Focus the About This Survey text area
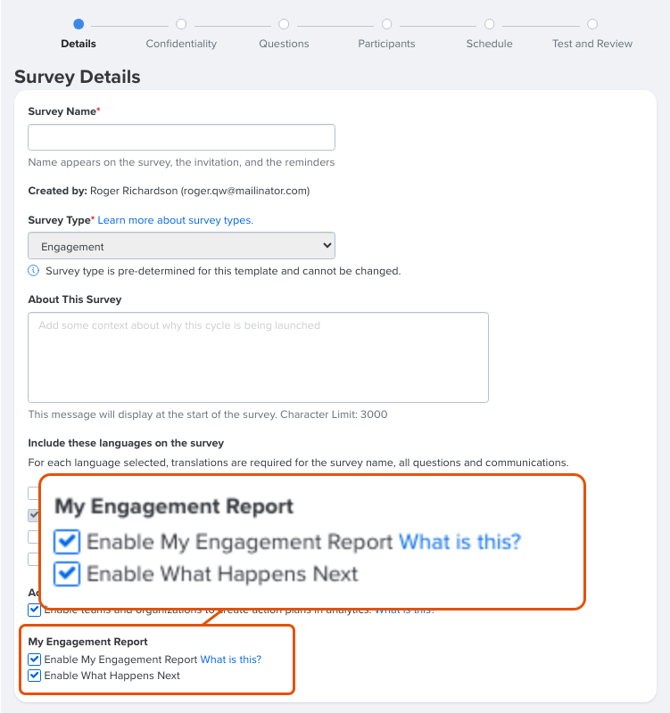 click(258, 357)
